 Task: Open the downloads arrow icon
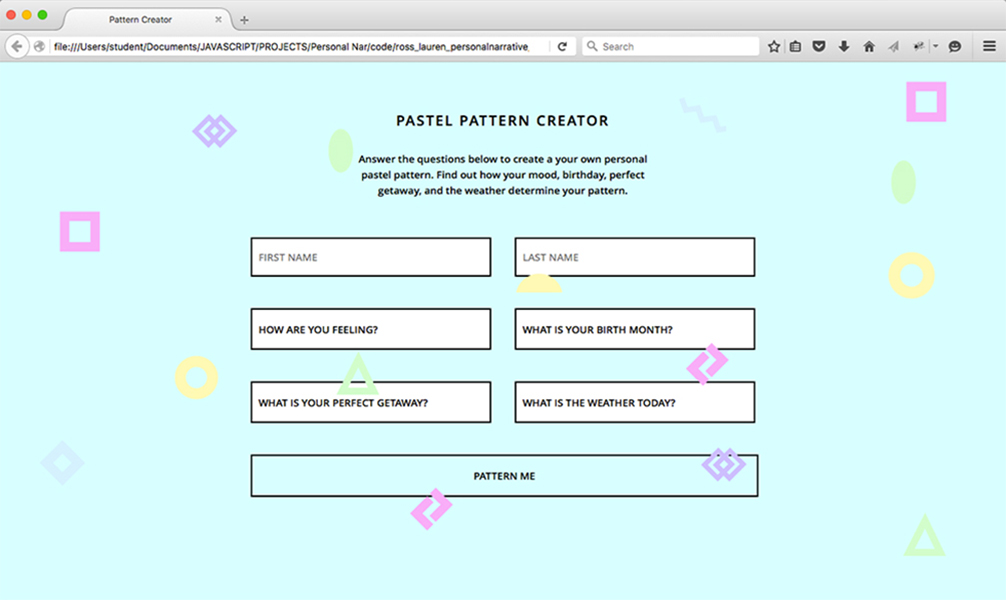pos(843,46)
